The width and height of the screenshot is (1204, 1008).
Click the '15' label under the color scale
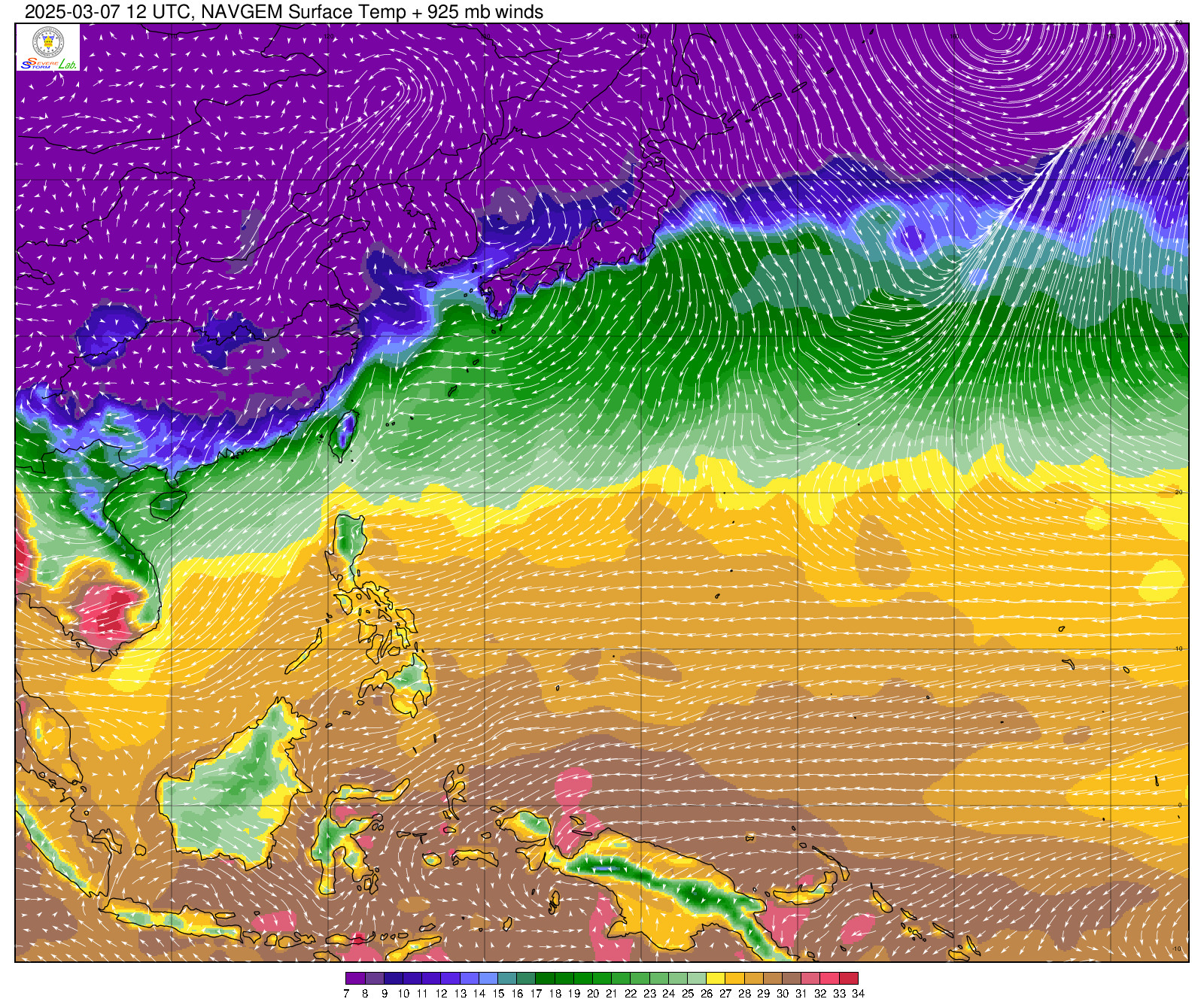498,993
